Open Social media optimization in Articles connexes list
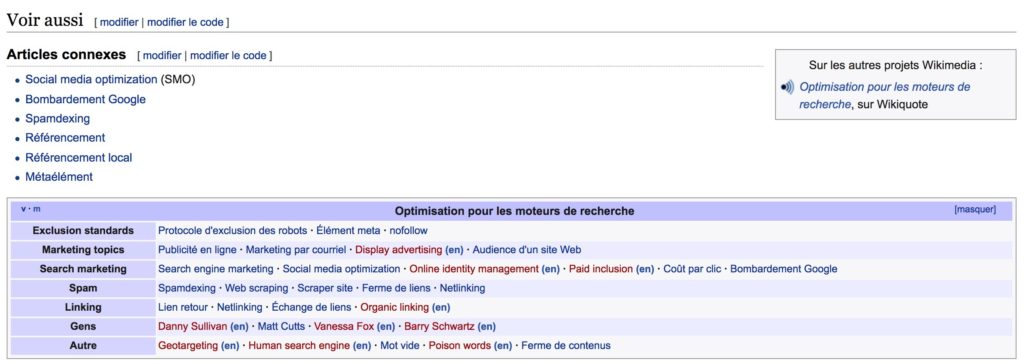This screenshot has width=1024, height=364. (x=91, y=80)
